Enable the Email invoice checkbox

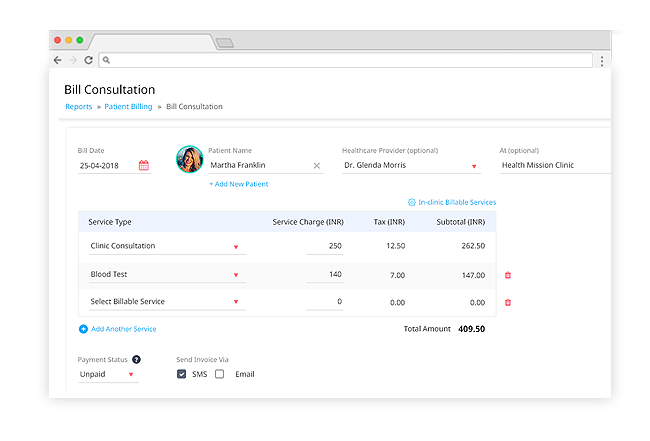coord(220,374)
